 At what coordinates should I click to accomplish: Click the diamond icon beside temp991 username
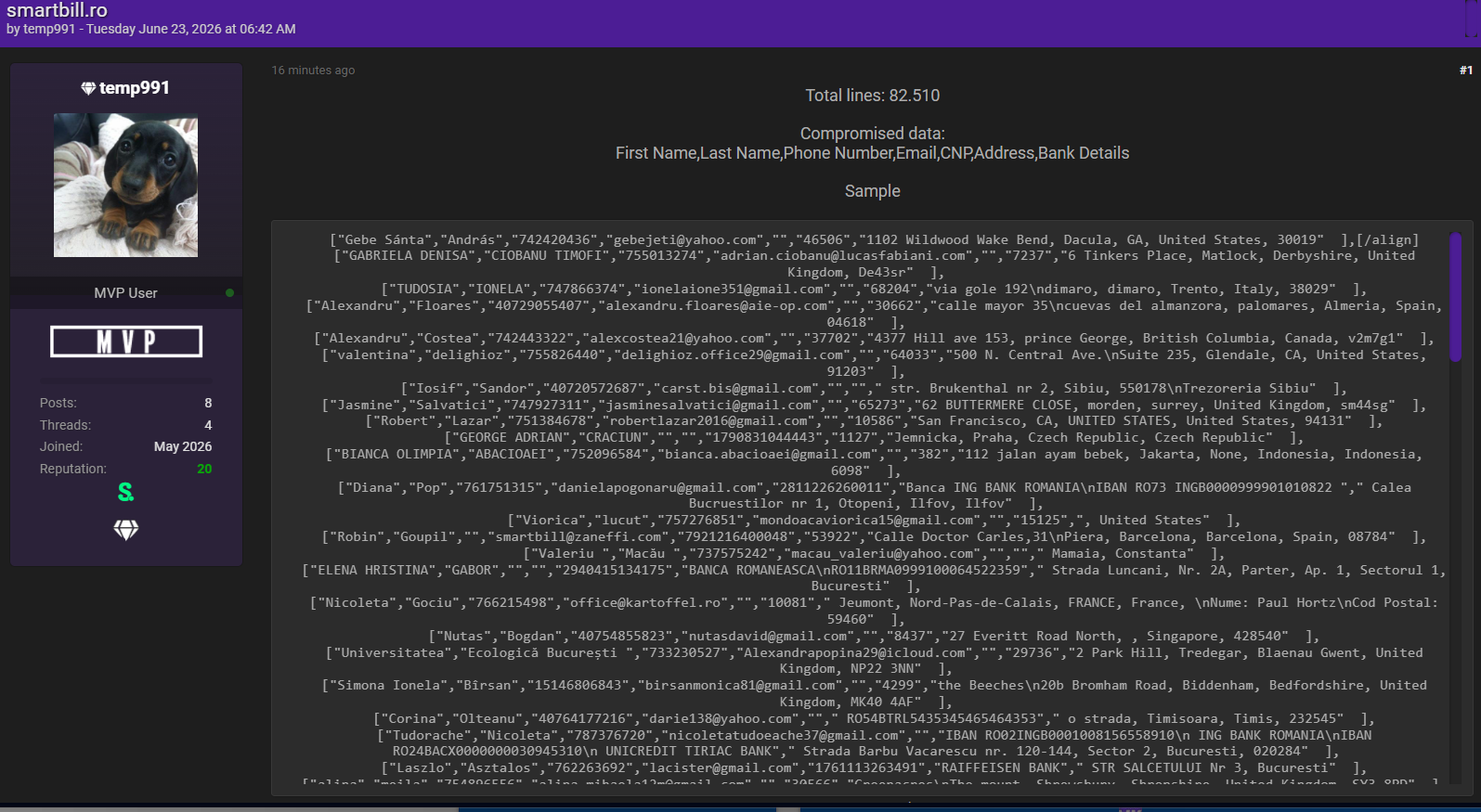[88, 88]
